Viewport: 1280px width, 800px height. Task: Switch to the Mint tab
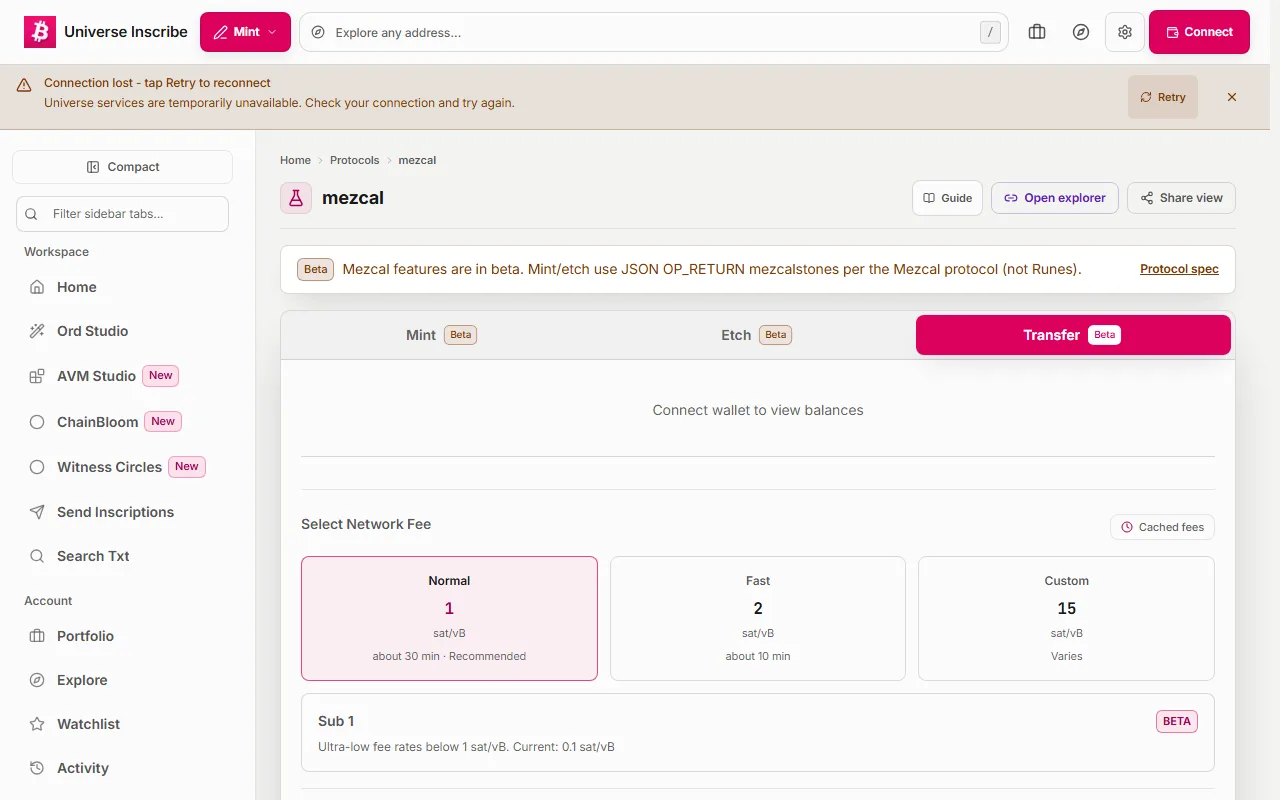(x=441, y=335)
